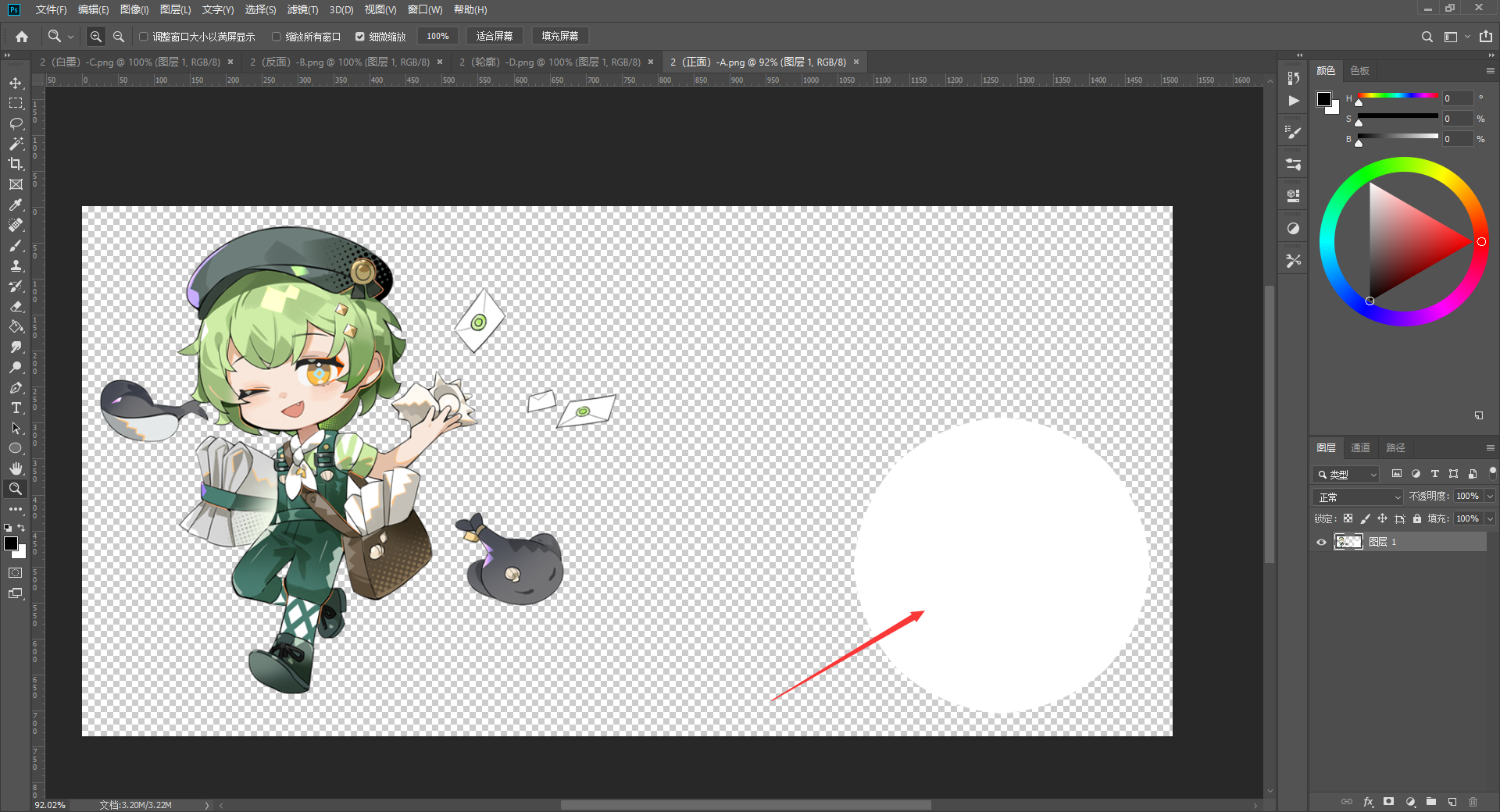This screenshot has width=1500, height=812.
Task: Add a layer mask
Action: [1388, 802]
